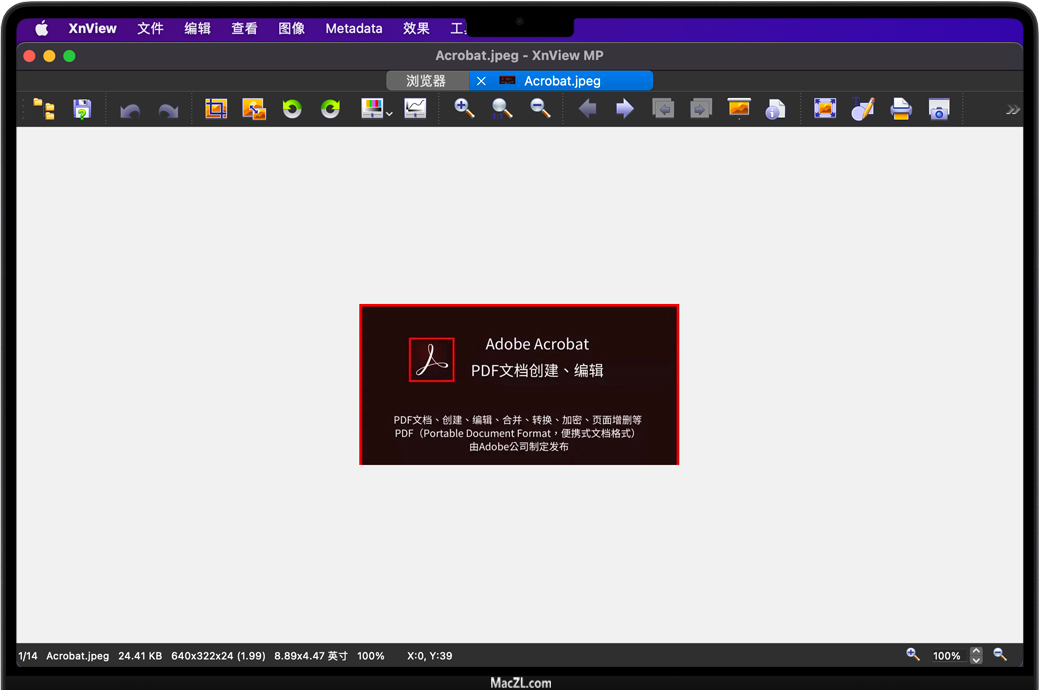Rotate image counter-clockwise with green arrow
The width and height of the screenshot is (1040, 690).
tap(292, 109)
